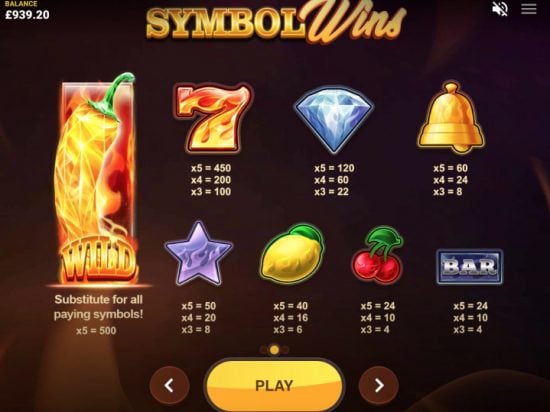The image size is (550, 412).
Task: Open the hamburger menu
Action: [529, 9]
